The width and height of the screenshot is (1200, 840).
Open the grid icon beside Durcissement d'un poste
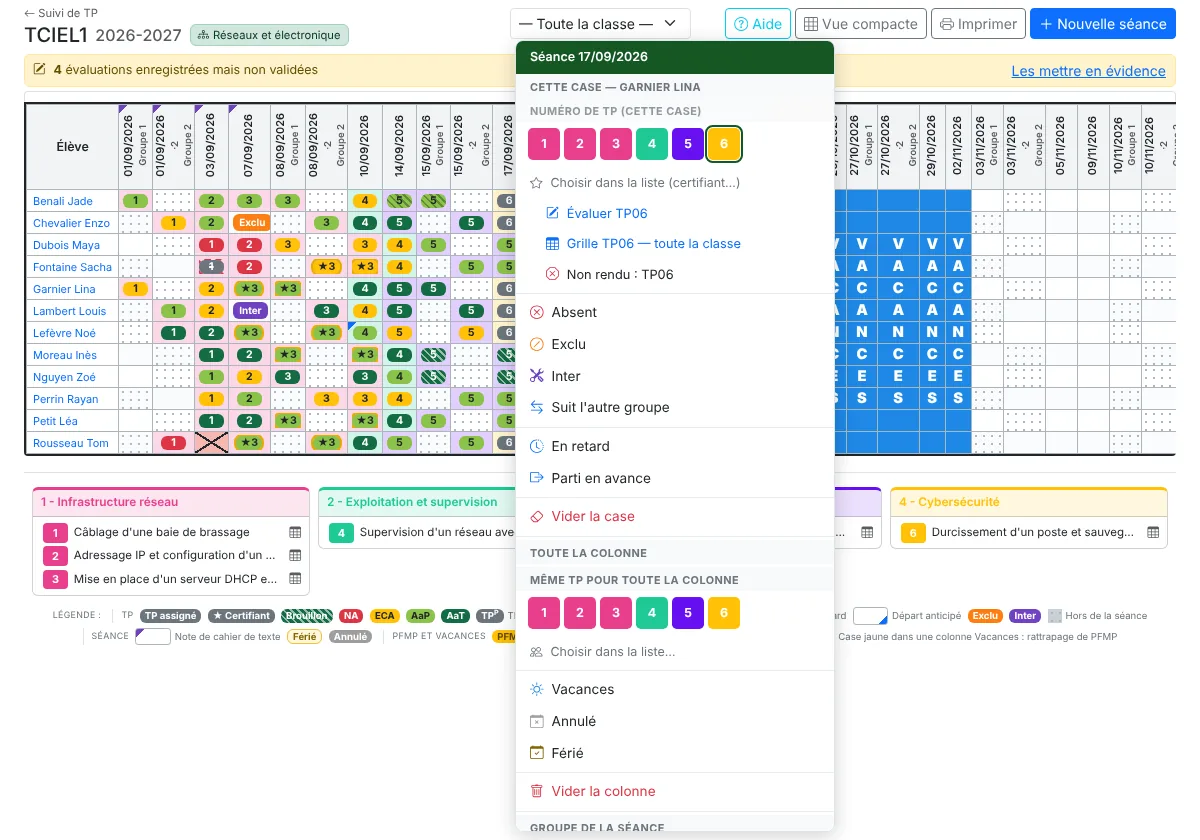(x=1153, y=533)
